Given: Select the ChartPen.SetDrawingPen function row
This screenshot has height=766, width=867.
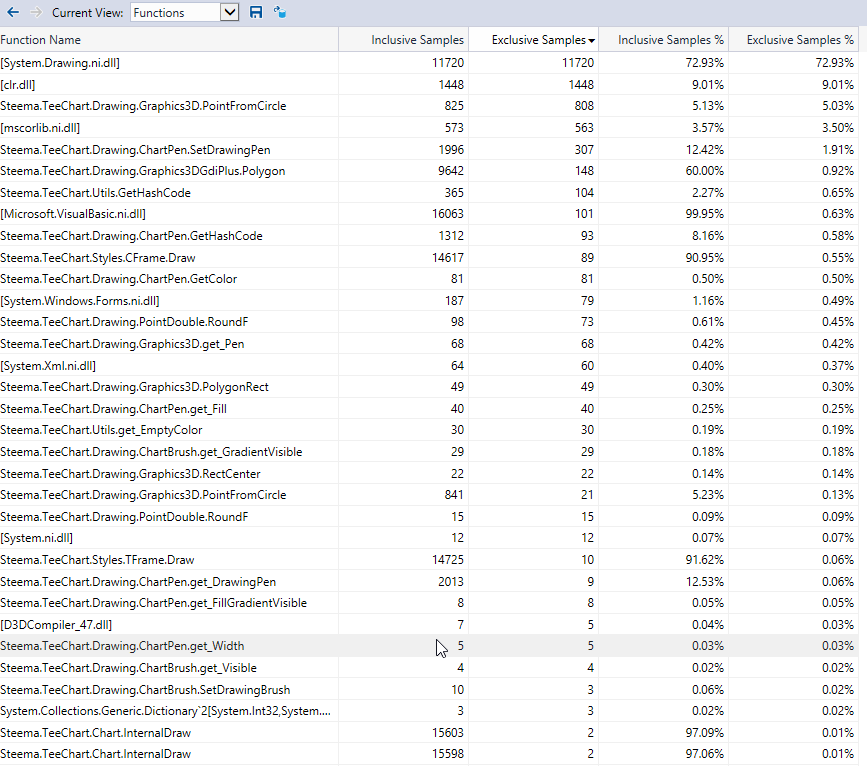Looking at the screenshot, I should (x=429, y=150).
